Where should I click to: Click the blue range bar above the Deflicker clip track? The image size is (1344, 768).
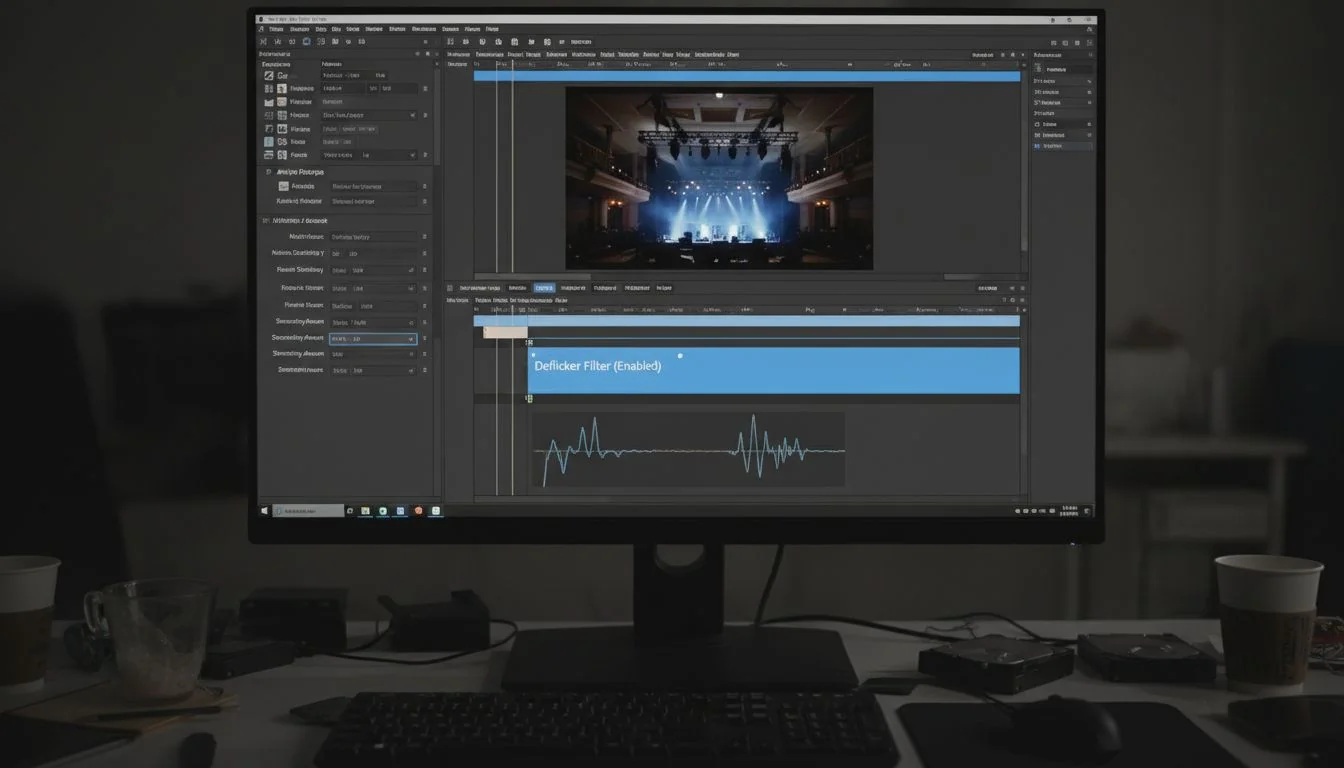click(x=747, y=321)
